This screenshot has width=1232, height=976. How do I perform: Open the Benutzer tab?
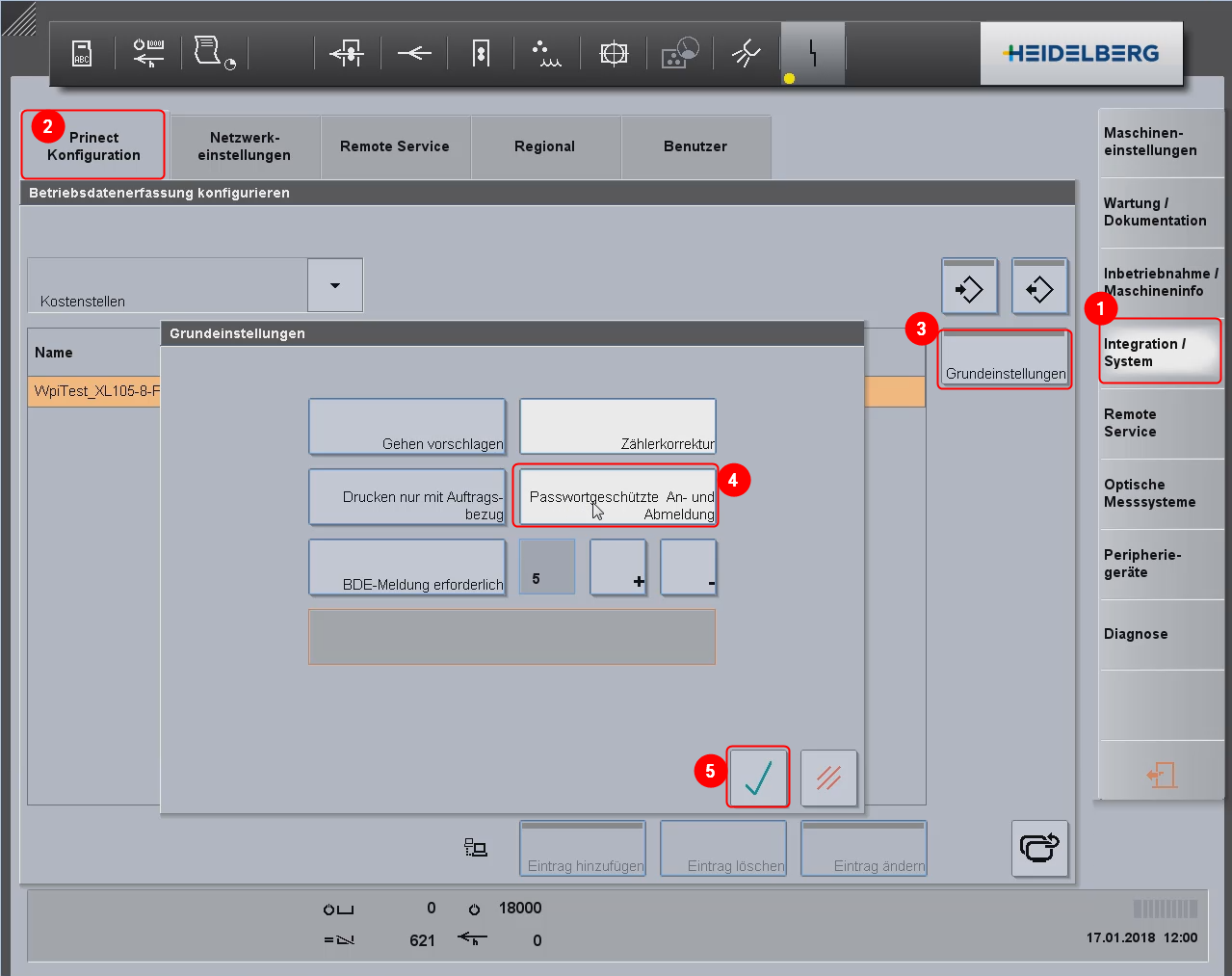(695, 146)
